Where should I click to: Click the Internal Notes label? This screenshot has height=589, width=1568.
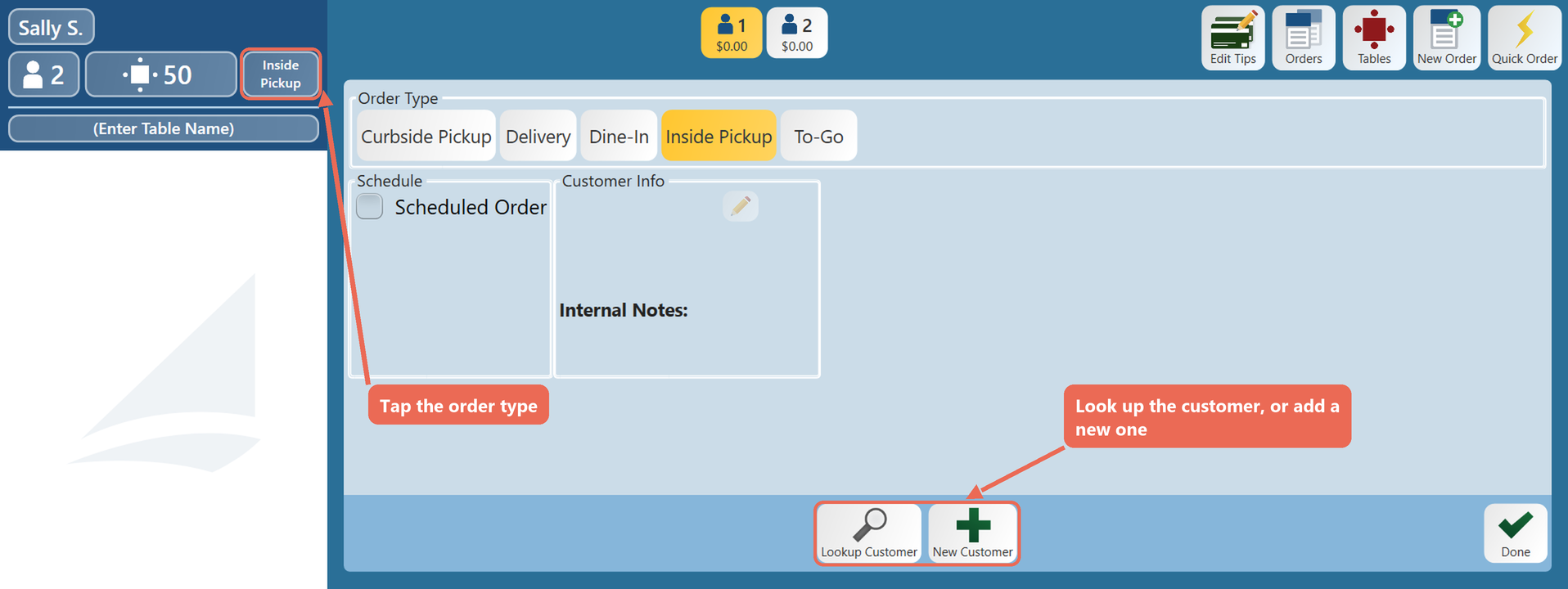point(624,310)
